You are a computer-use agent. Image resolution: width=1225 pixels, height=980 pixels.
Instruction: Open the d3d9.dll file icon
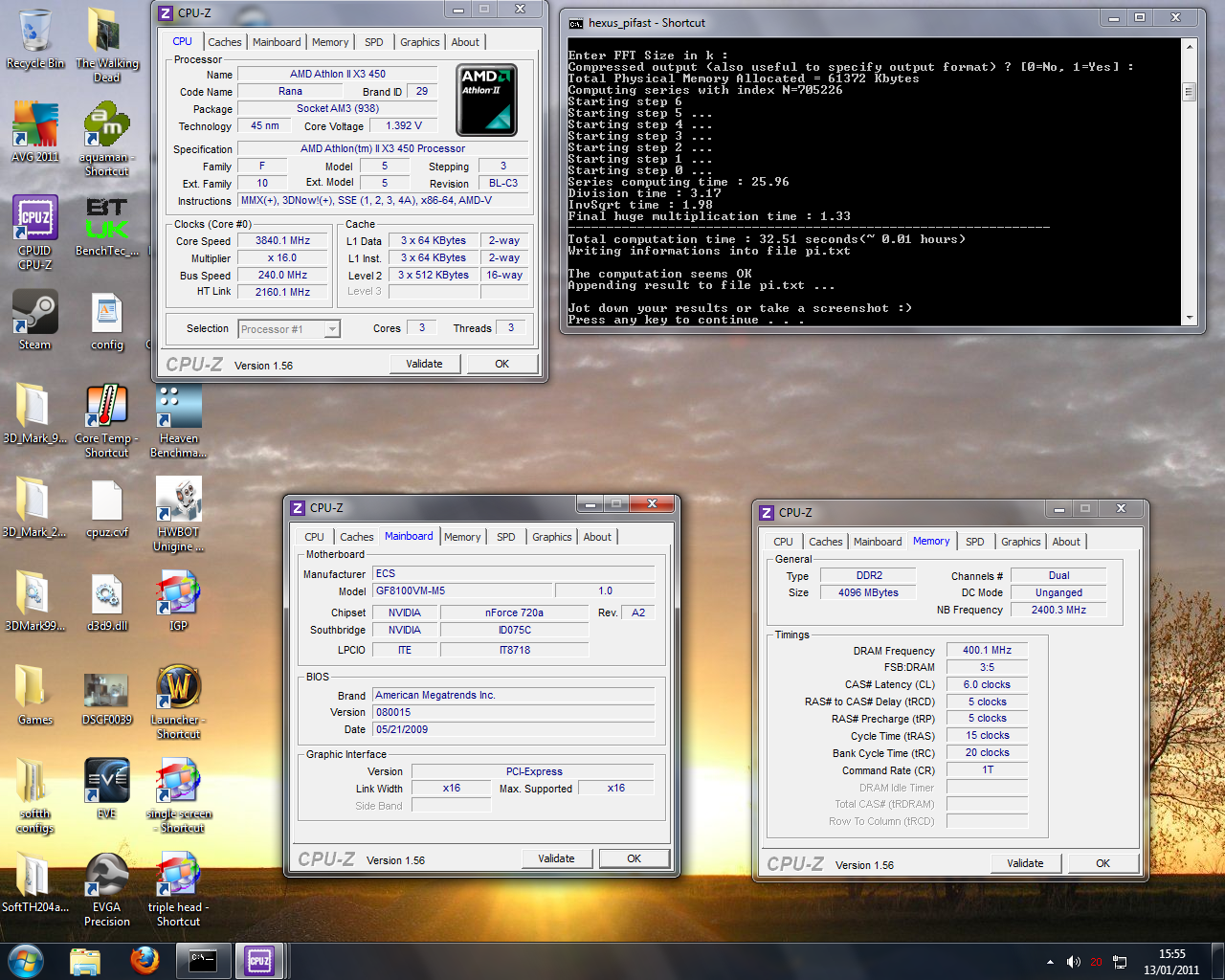tap(106, 601)
